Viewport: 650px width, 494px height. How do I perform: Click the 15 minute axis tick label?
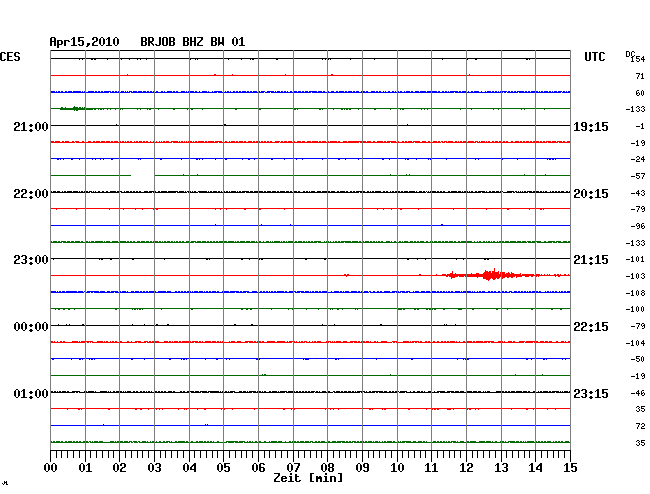coord(570,468)
